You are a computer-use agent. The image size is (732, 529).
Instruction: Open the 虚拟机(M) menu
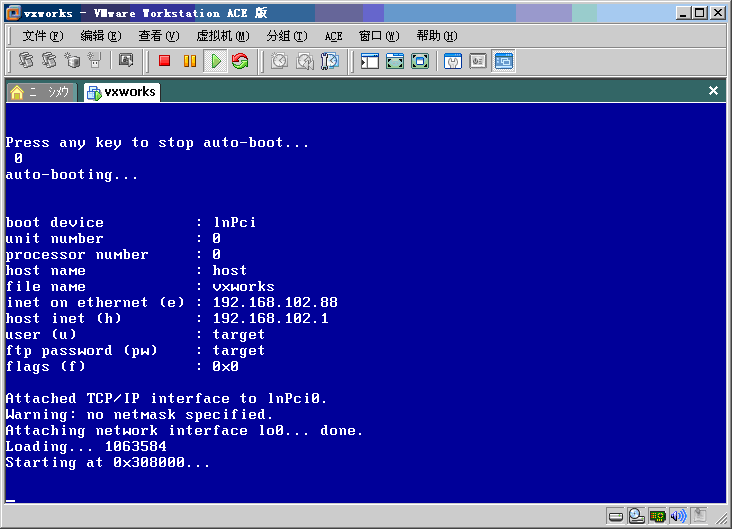click(223, 36)
